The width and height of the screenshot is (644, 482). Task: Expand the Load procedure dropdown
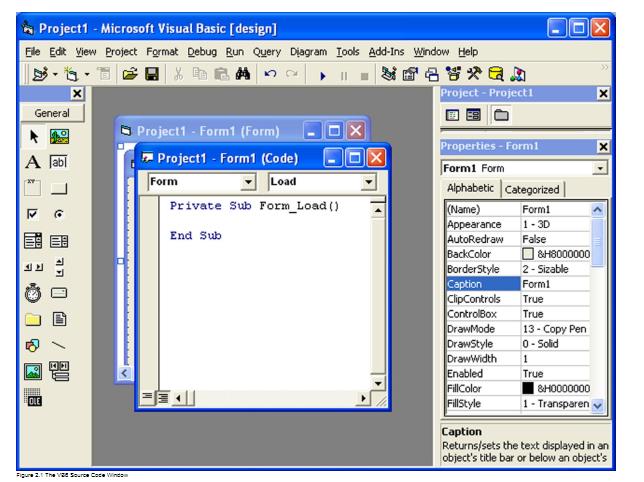click(369, 181)
